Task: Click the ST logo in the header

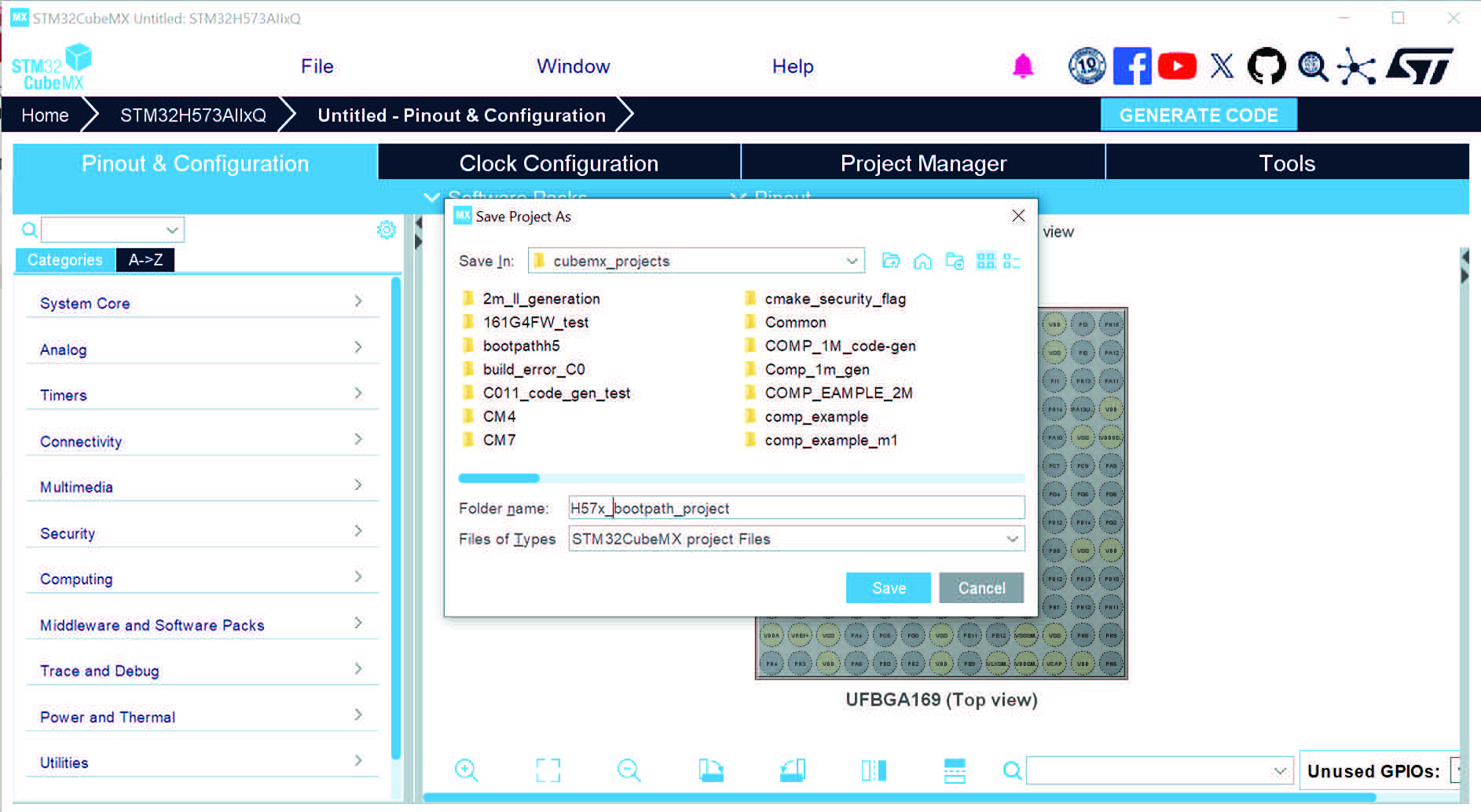Action: pos(1420,67)
